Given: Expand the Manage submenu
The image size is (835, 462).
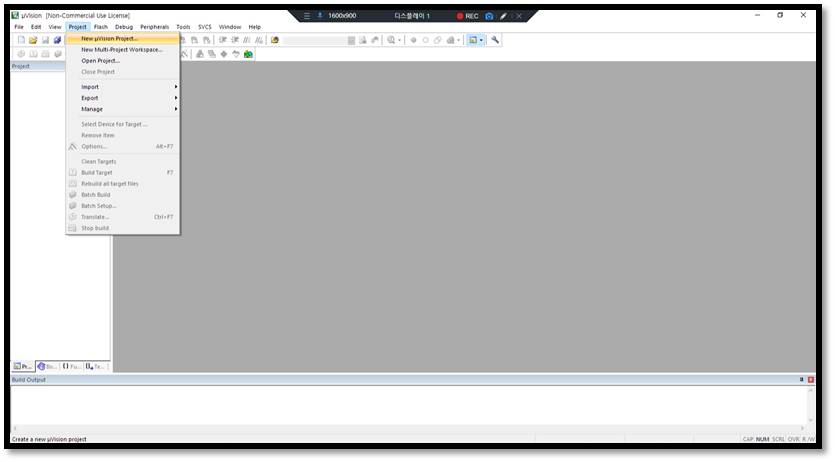Looking at the screenshot, I should pos(123,109).
